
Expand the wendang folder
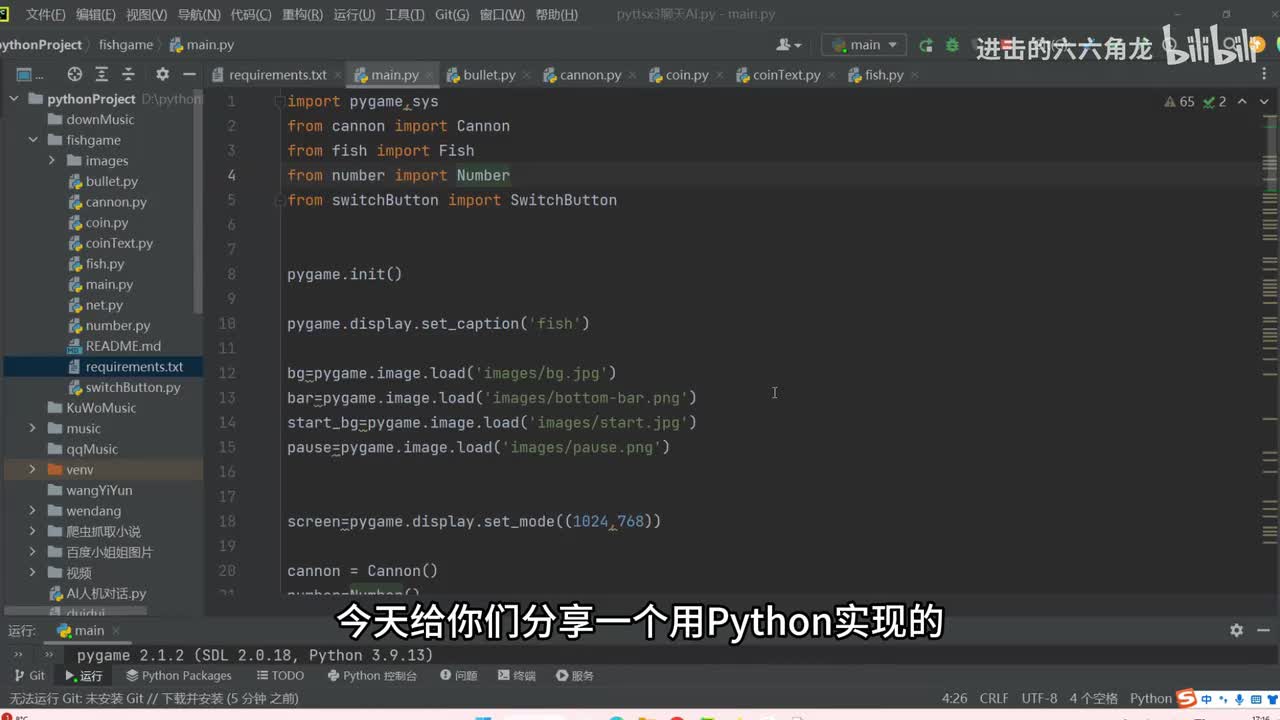pyautogui.click(x=33, y=511)
